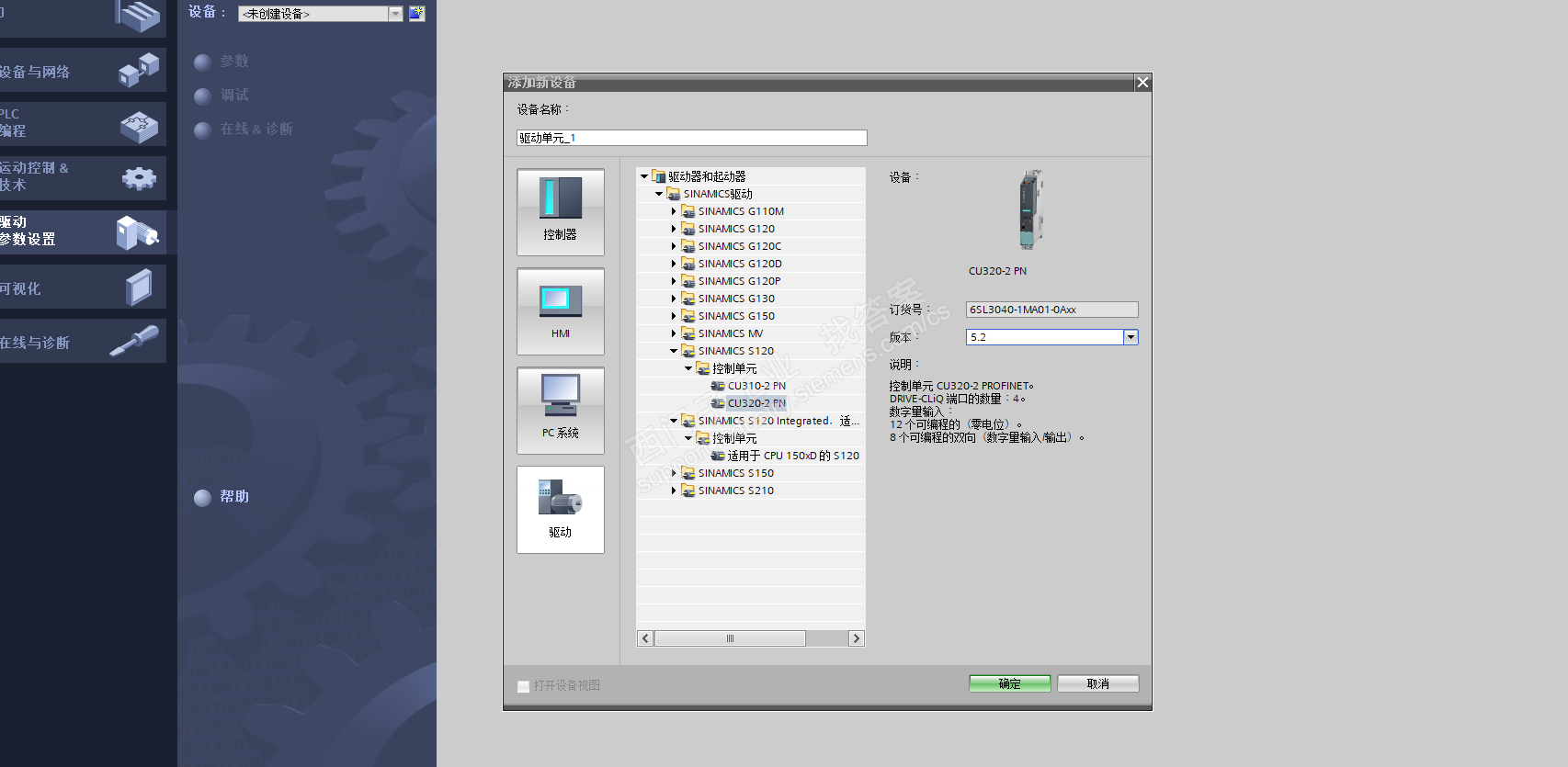This screenshot has height=767, width=1568.
Task: Click the bullet icon next to 参数
Action: click(x=203, y=62)
